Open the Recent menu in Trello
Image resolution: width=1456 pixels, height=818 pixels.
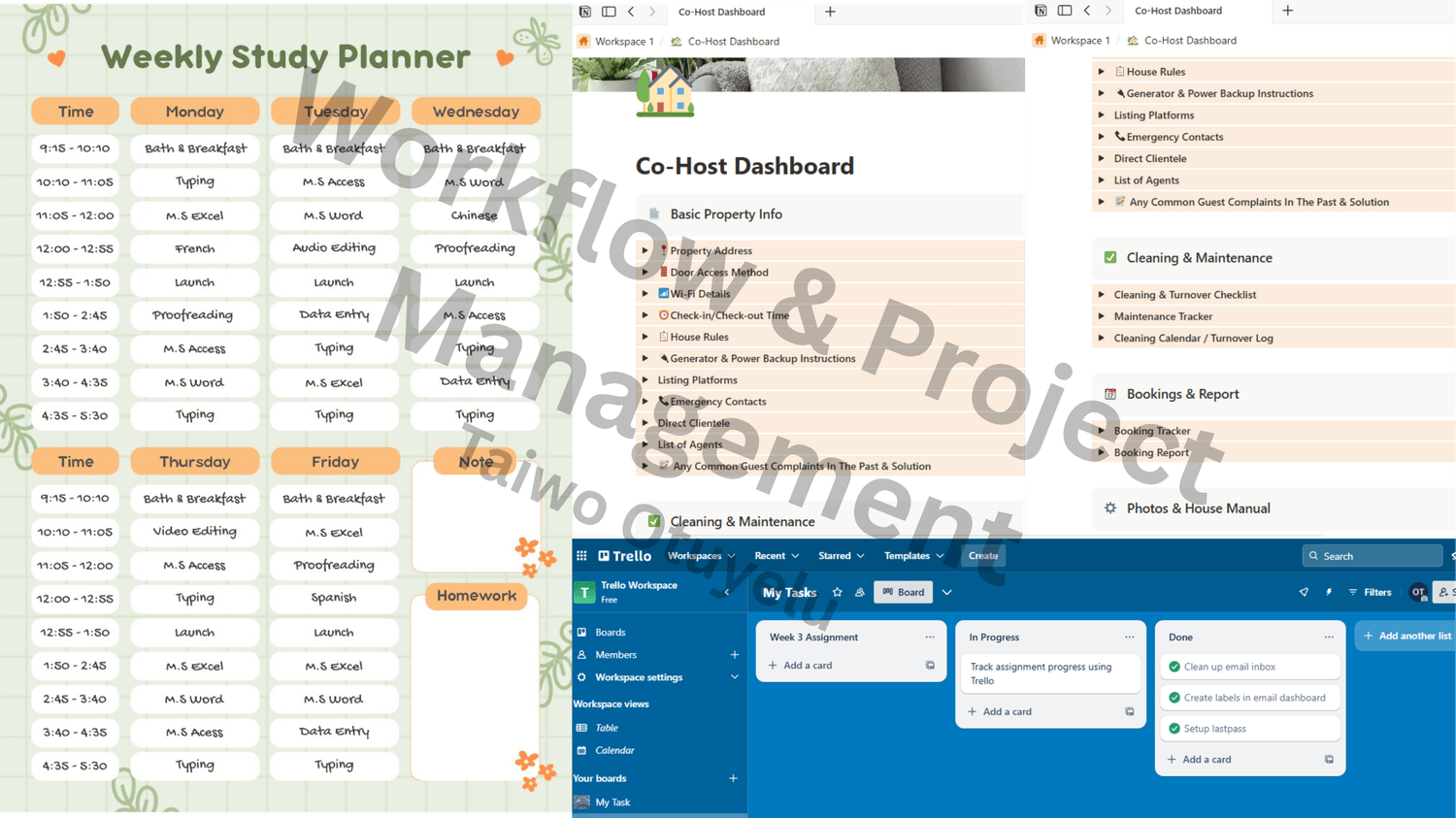777,556
